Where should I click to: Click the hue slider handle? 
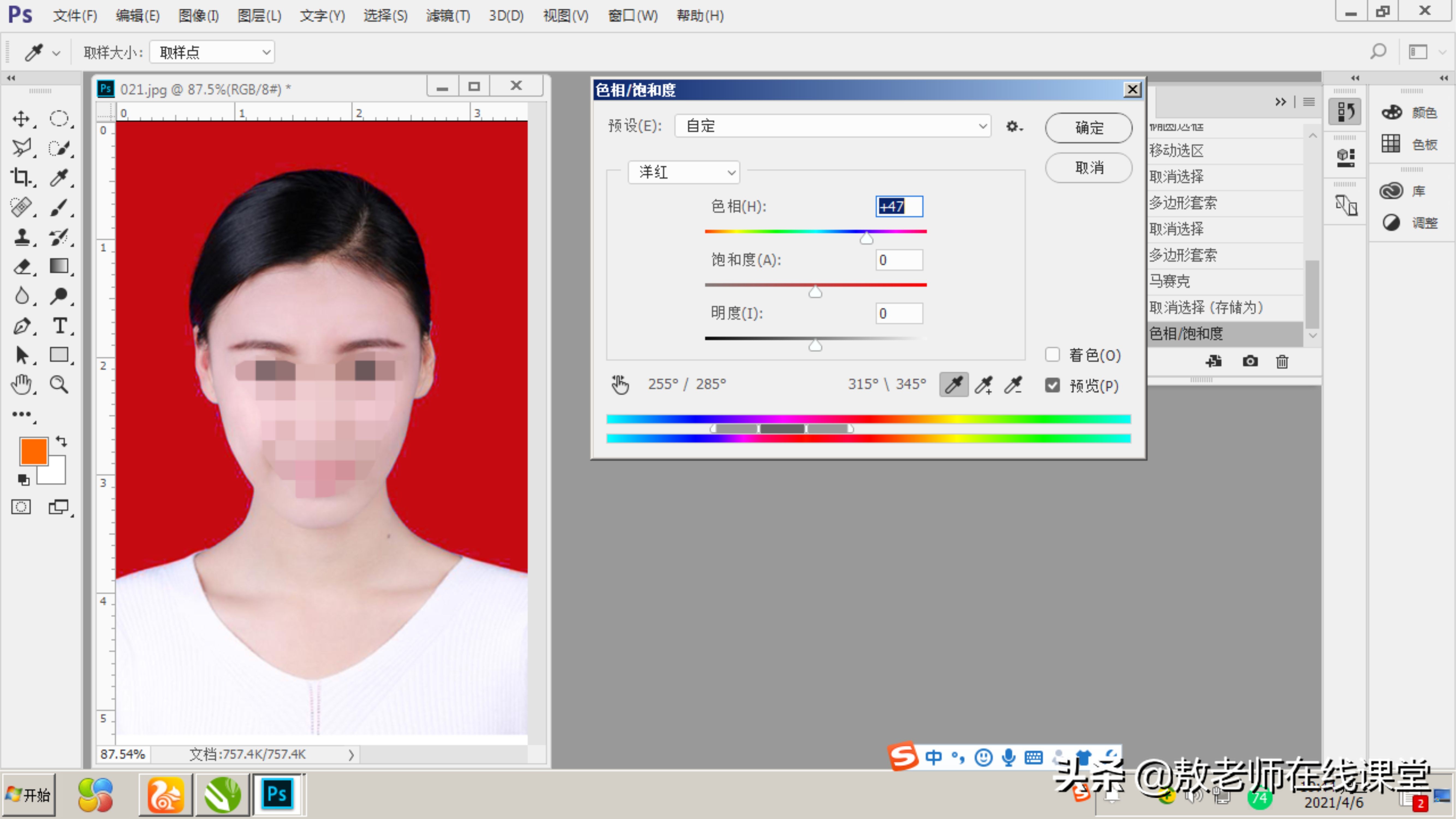pos(866,238)
